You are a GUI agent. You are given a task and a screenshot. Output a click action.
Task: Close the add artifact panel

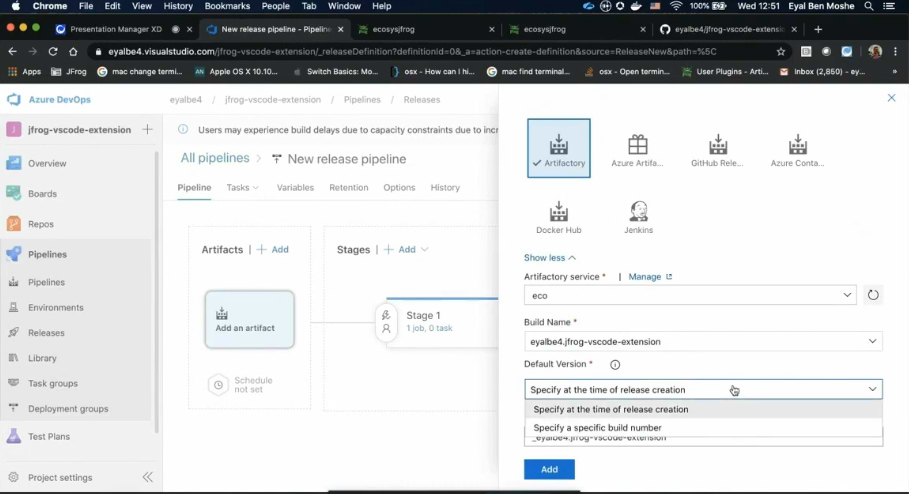coord(892,98)
